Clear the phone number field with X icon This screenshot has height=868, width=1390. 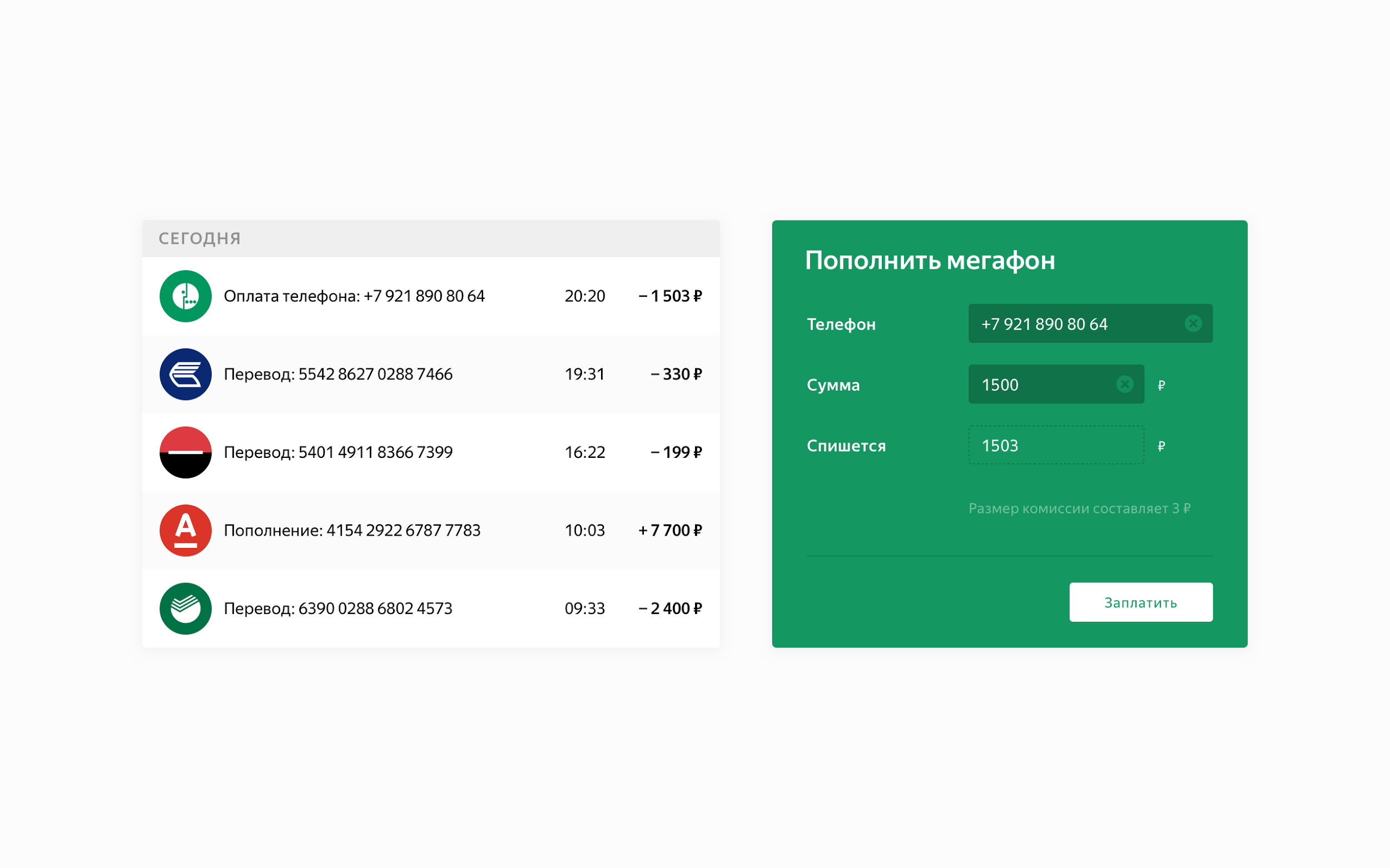tap(1193, 324)
